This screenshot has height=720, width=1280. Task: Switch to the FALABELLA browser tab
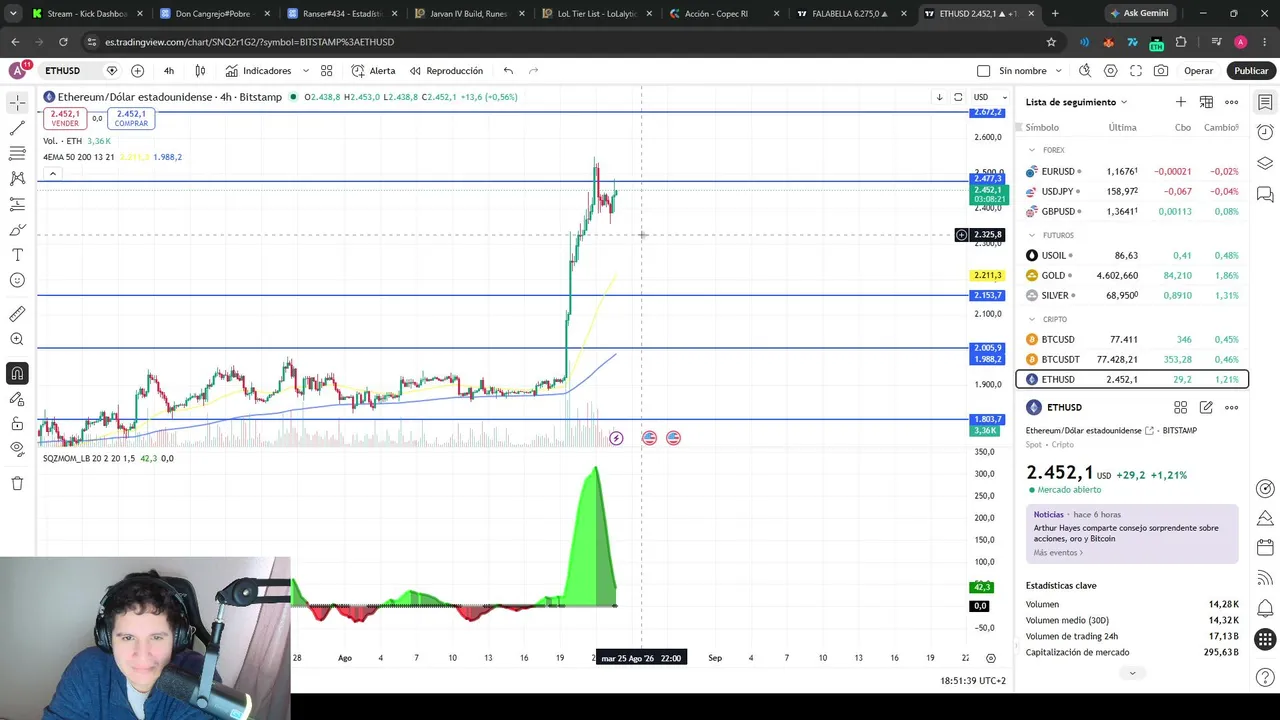850,14
